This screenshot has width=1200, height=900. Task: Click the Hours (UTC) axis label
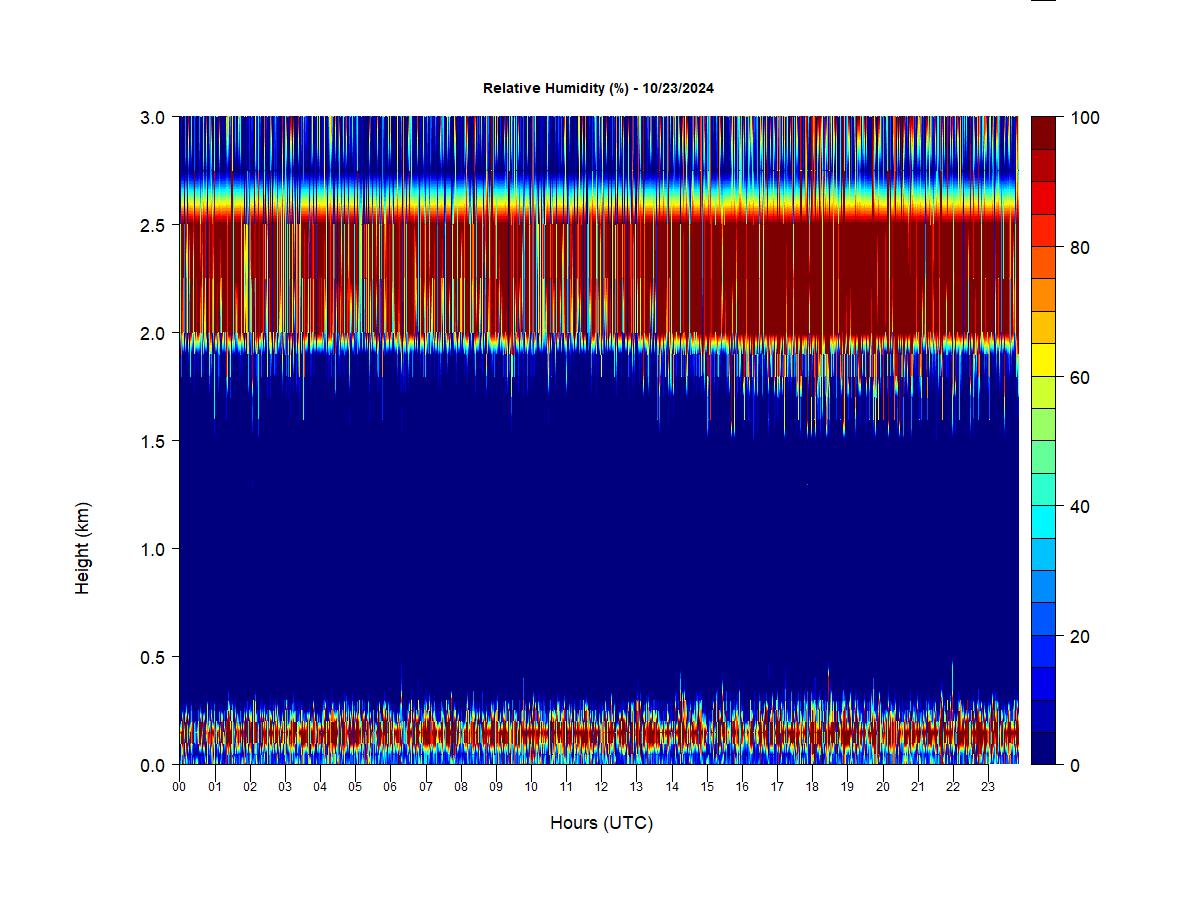601,823
